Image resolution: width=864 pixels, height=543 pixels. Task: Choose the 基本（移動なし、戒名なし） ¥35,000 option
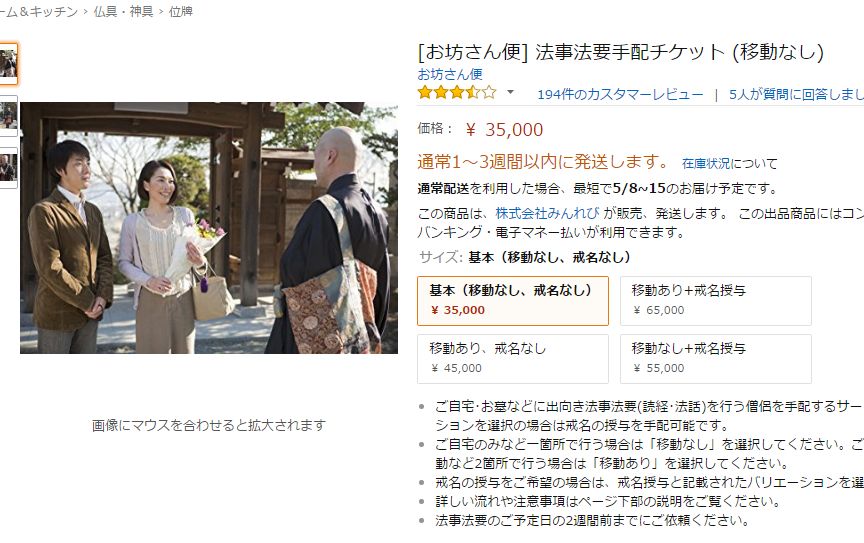point(513,301)
